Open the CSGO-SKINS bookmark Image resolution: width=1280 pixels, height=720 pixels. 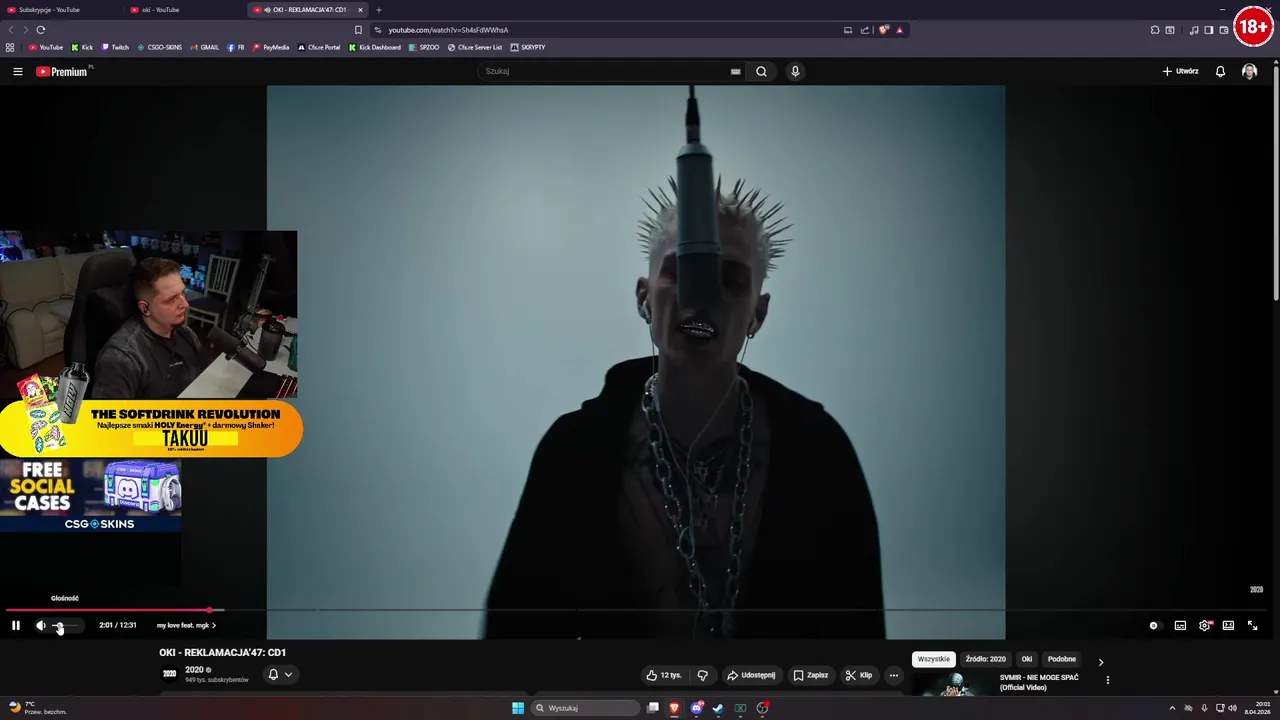[160, 47]
